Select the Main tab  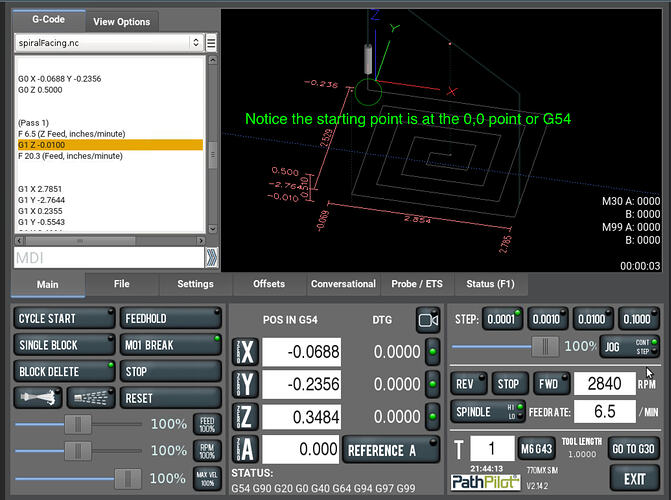(x=48, y=285)
